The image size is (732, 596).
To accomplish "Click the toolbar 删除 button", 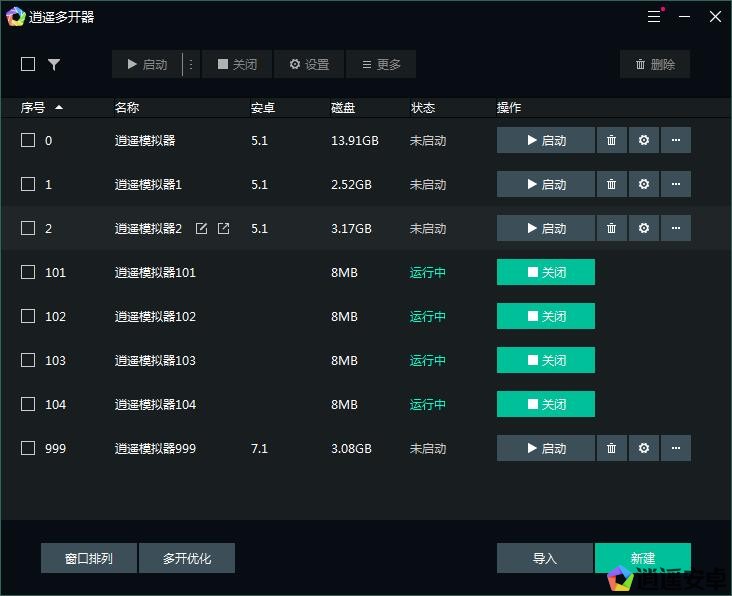I will (x=655, y=64).
